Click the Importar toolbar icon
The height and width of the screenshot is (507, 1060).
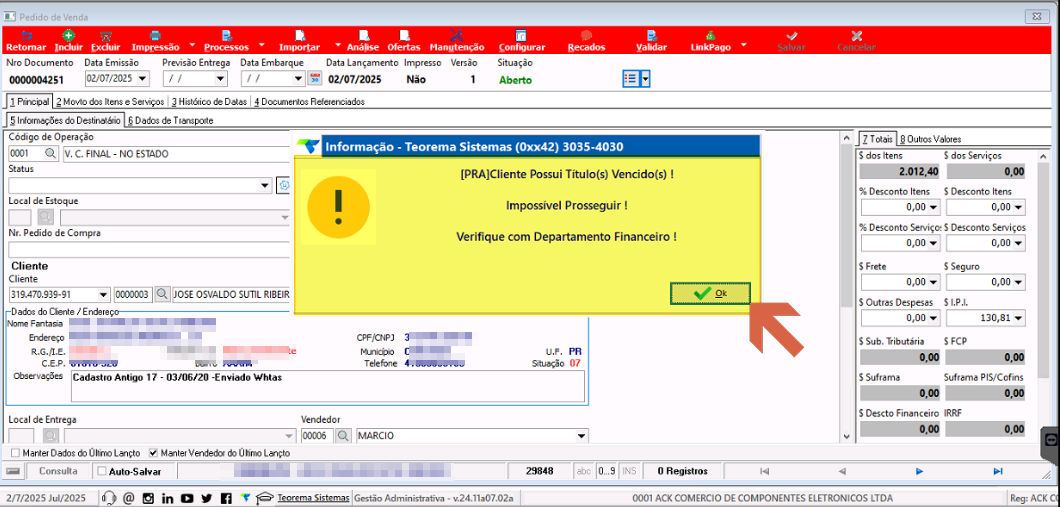pyautogui.click(x=299, y=36)
